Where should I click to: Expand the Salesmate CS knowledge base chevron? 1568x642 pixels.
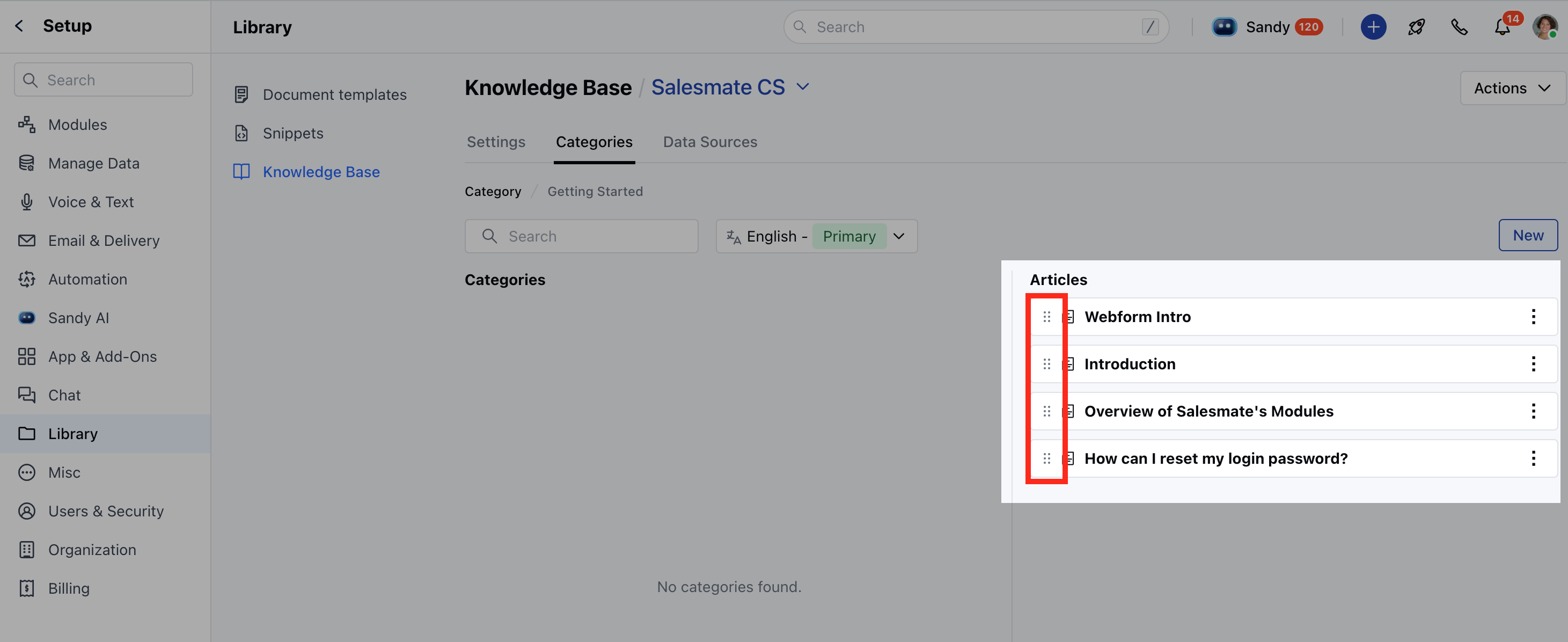pyautogui.click(x=802, y=86)
